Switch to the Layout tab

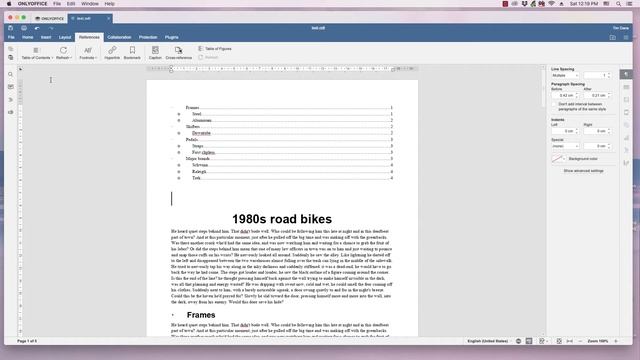(x=65, y=37)
